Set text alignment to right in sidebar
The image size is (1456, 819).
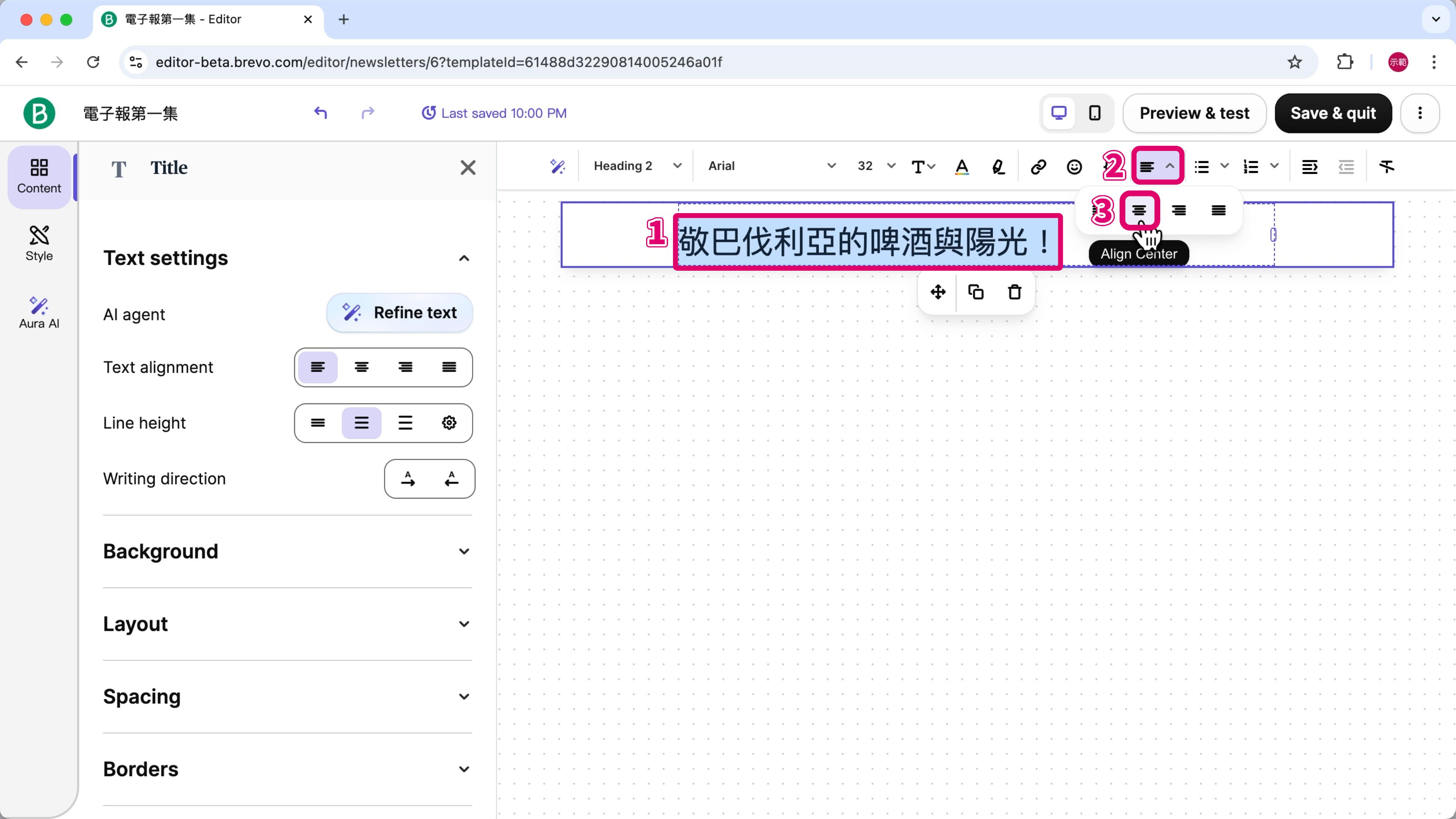click(x=405, y=367)
